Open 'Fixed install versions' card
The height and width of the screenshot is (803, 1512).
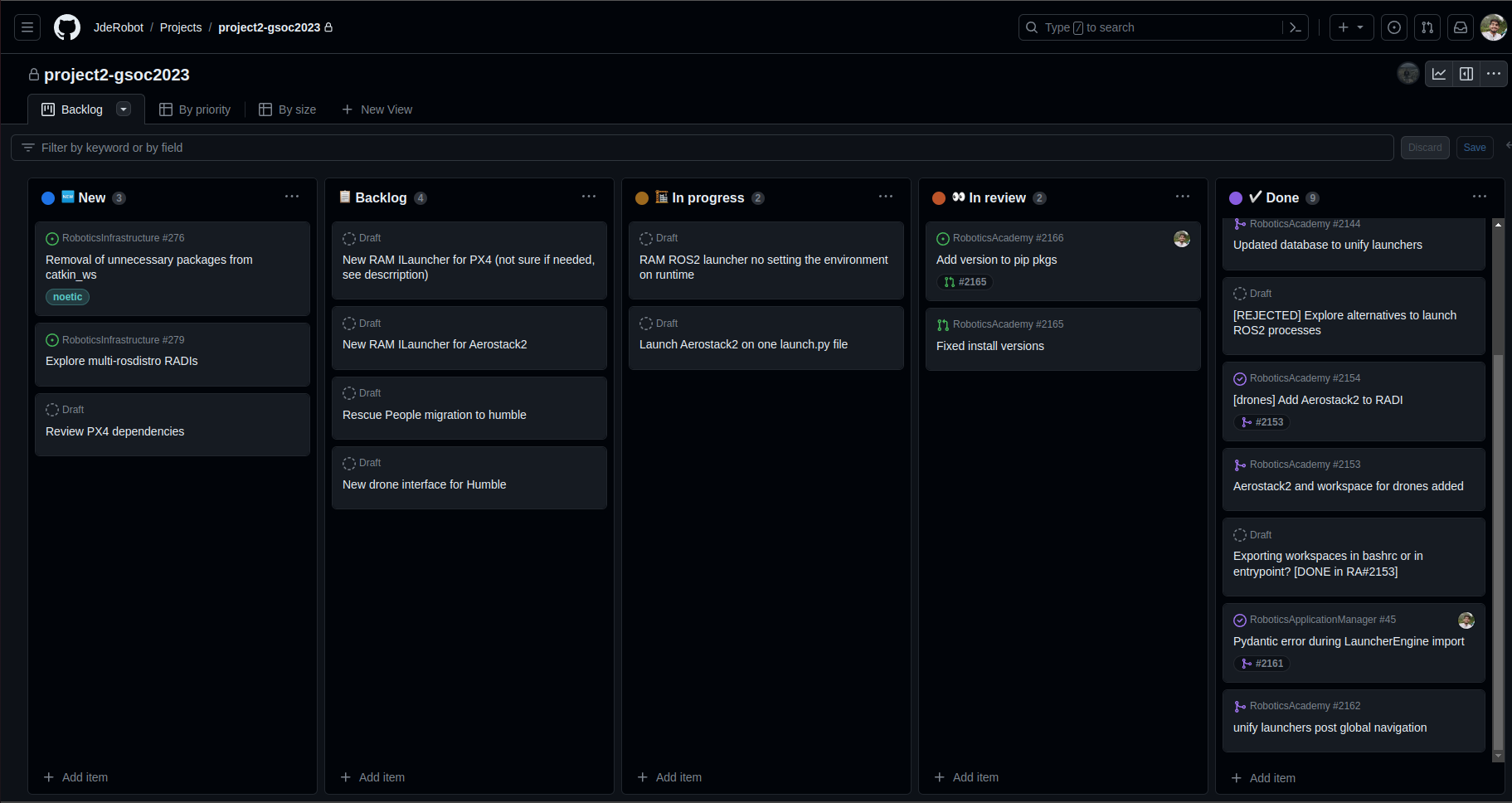pyautogui.click(x=1063, y=339)
